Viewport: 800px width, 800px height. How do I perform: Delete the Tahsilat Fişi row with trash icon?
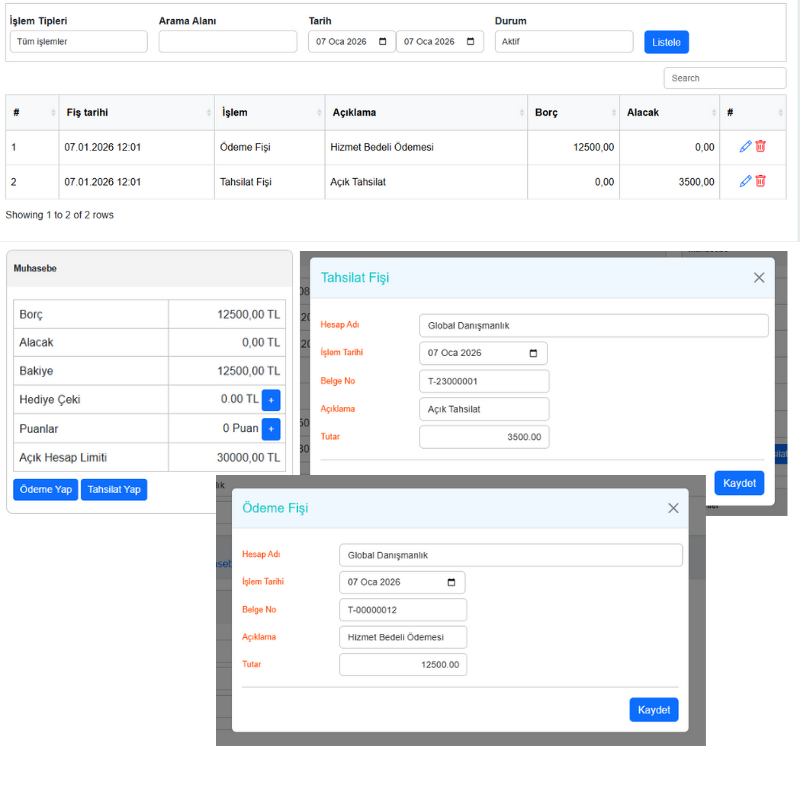coord(761,181)
